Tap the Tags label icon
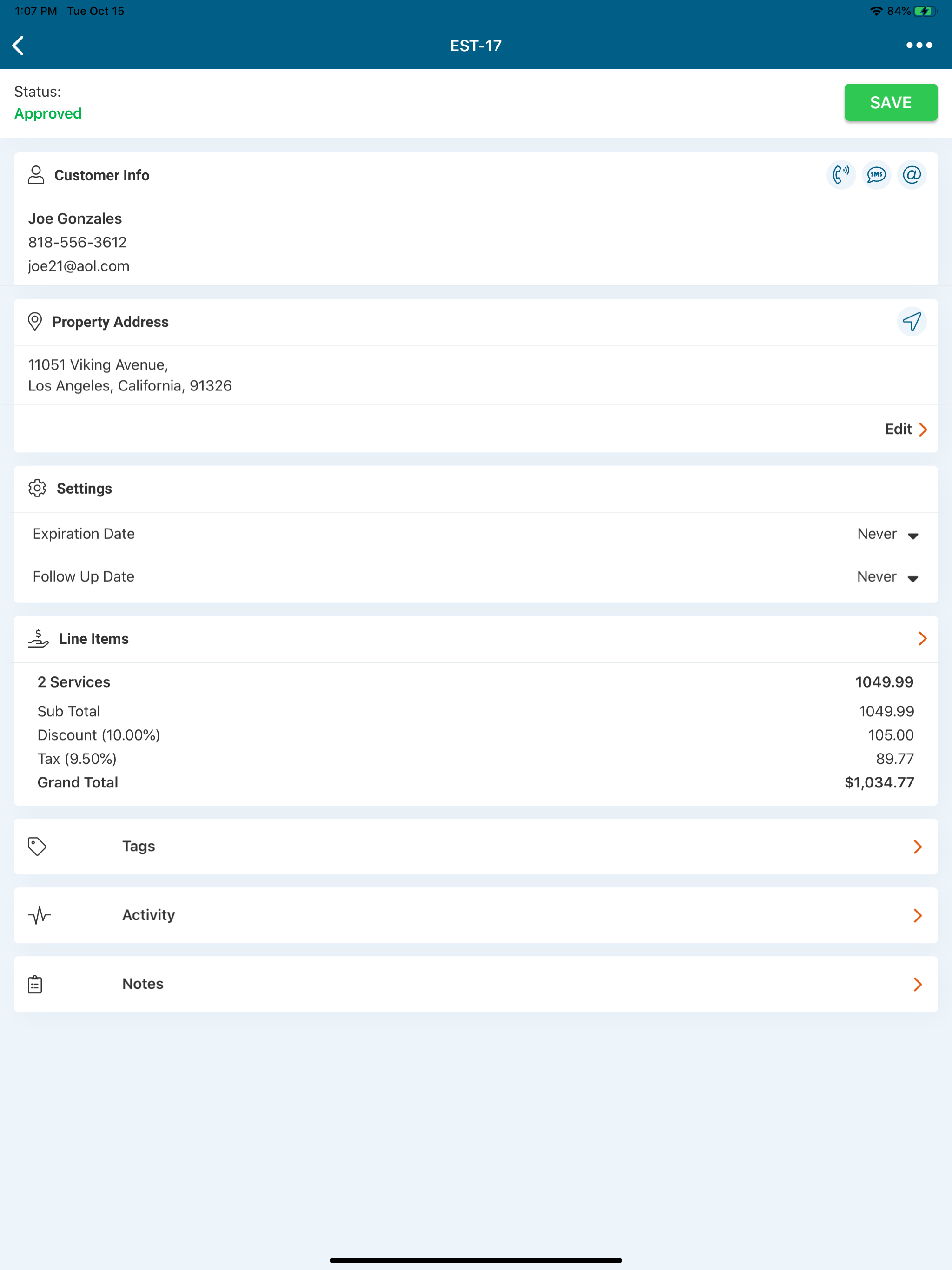This screenshot has height=1270, width=952. pos(37,847)
